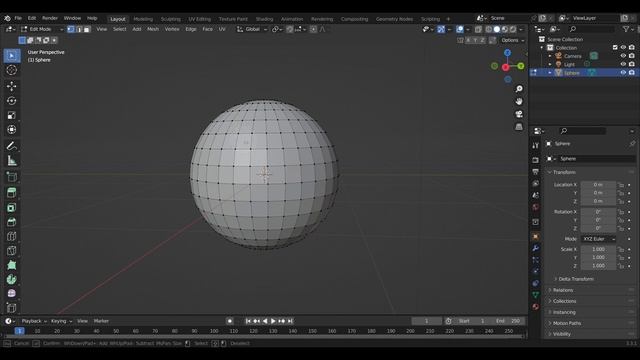Viewport: 640px width, 360px height.
Task: Switch to the Modeling workspace tab
Action: pos(143,19)
